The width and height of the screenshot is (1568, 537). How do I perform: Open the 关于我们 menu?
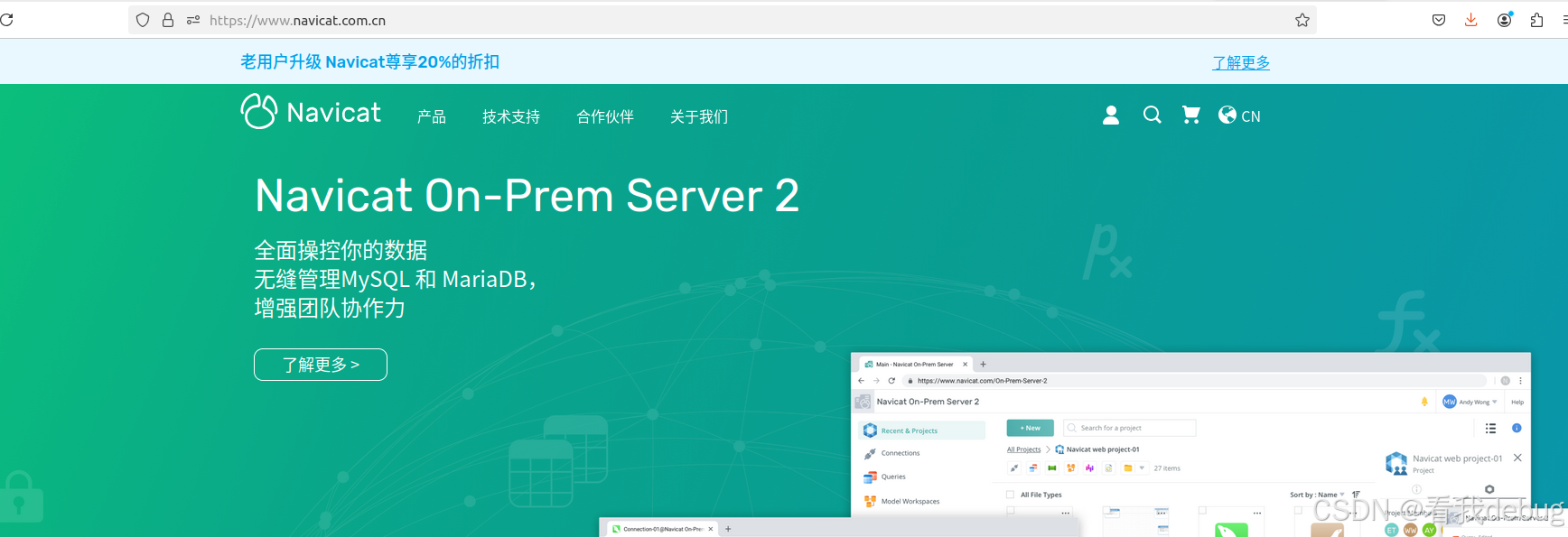pos(699,116)
